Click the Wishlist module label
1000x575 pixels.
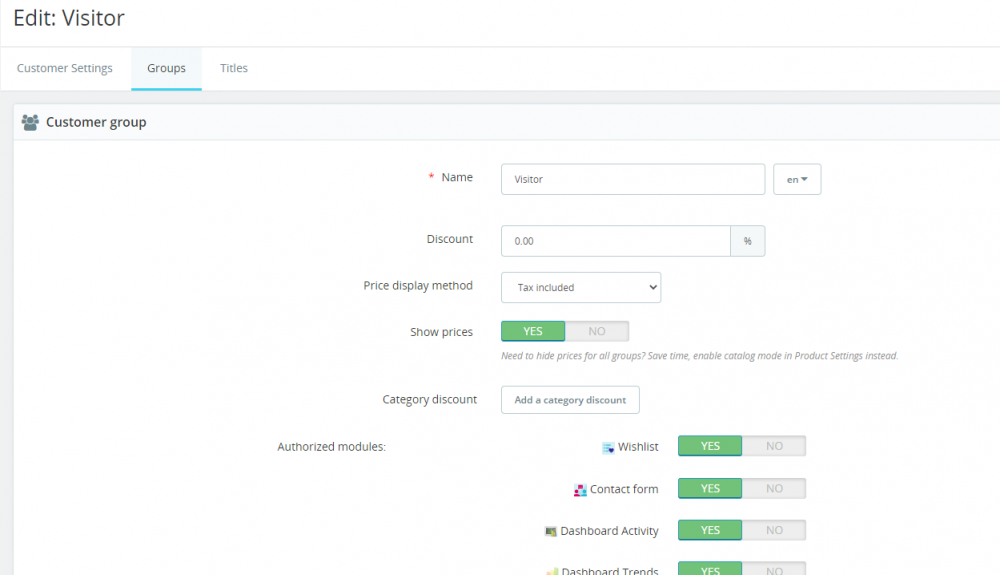tap(638, 447)
